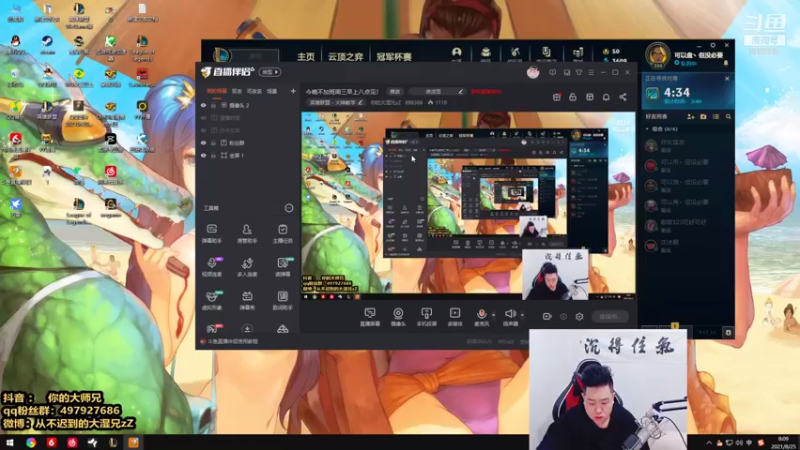Open 冠军杯赛 tab in League client

click(394, 57)
